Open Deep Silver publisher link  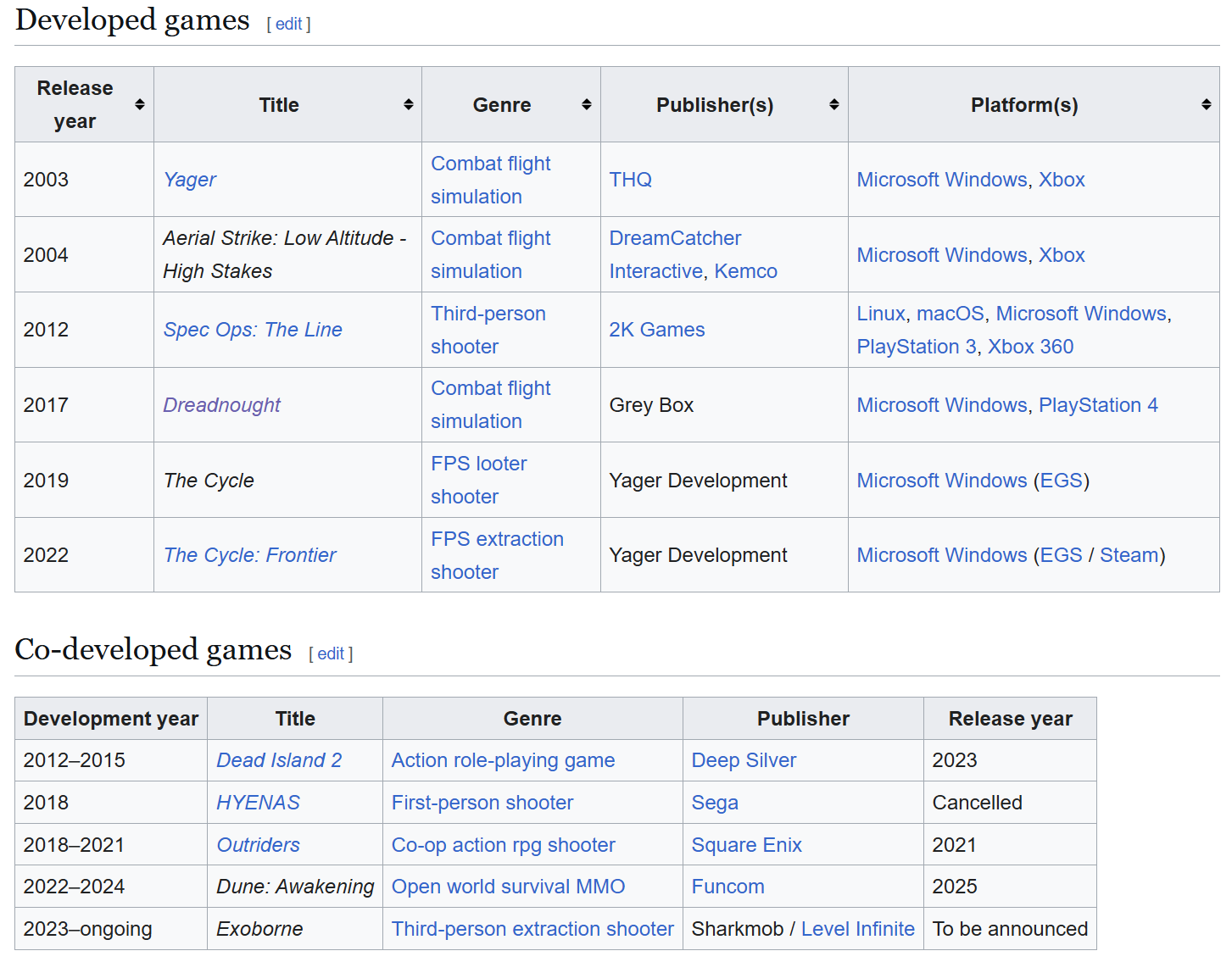pyautogui.click(x=744, y=760)
